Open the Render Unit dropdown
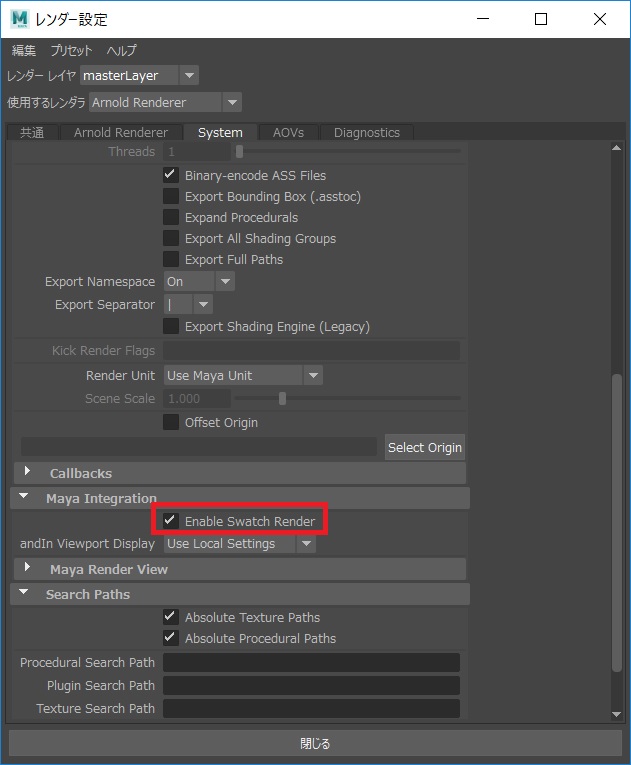 (243, 376)
